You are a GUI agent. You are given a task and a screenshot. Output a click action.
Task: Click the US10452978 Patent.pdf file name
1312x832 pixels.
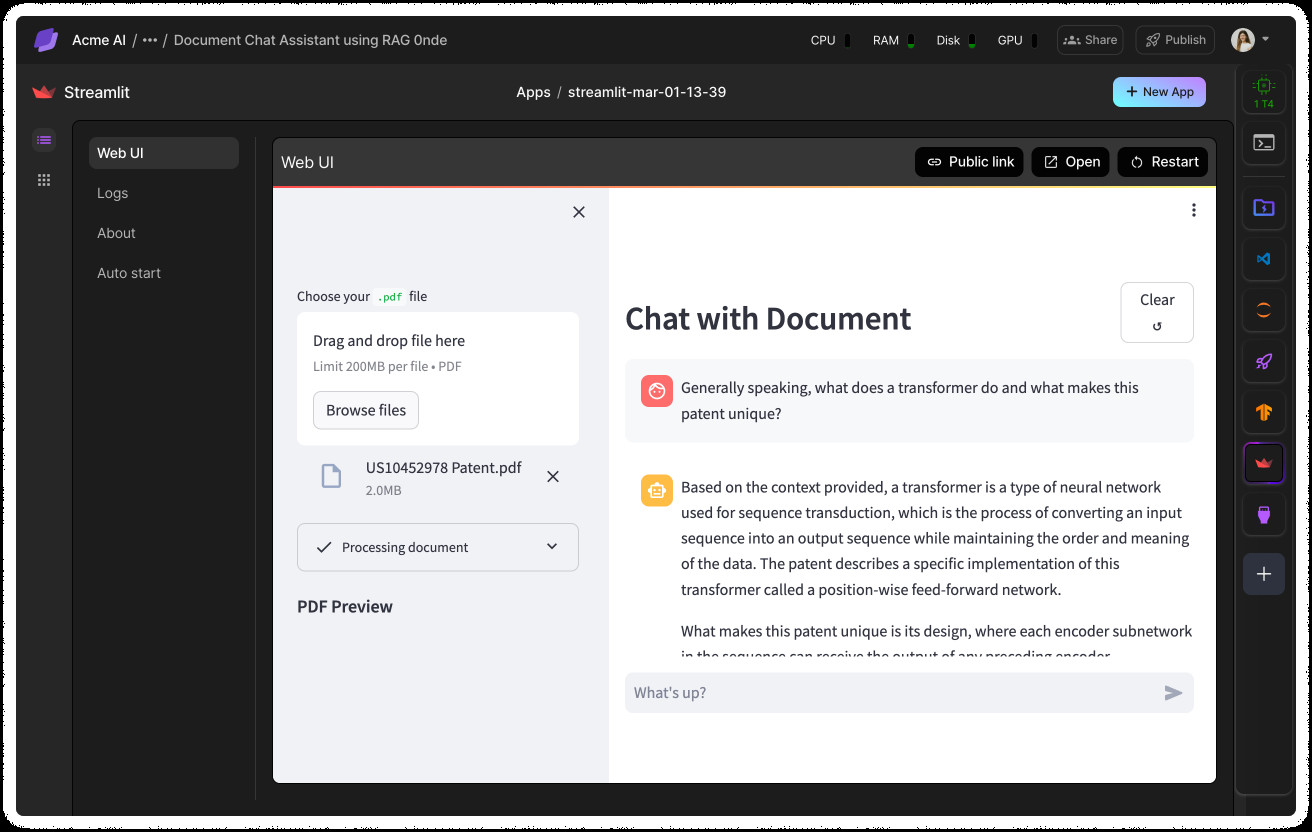click(444, 467)
